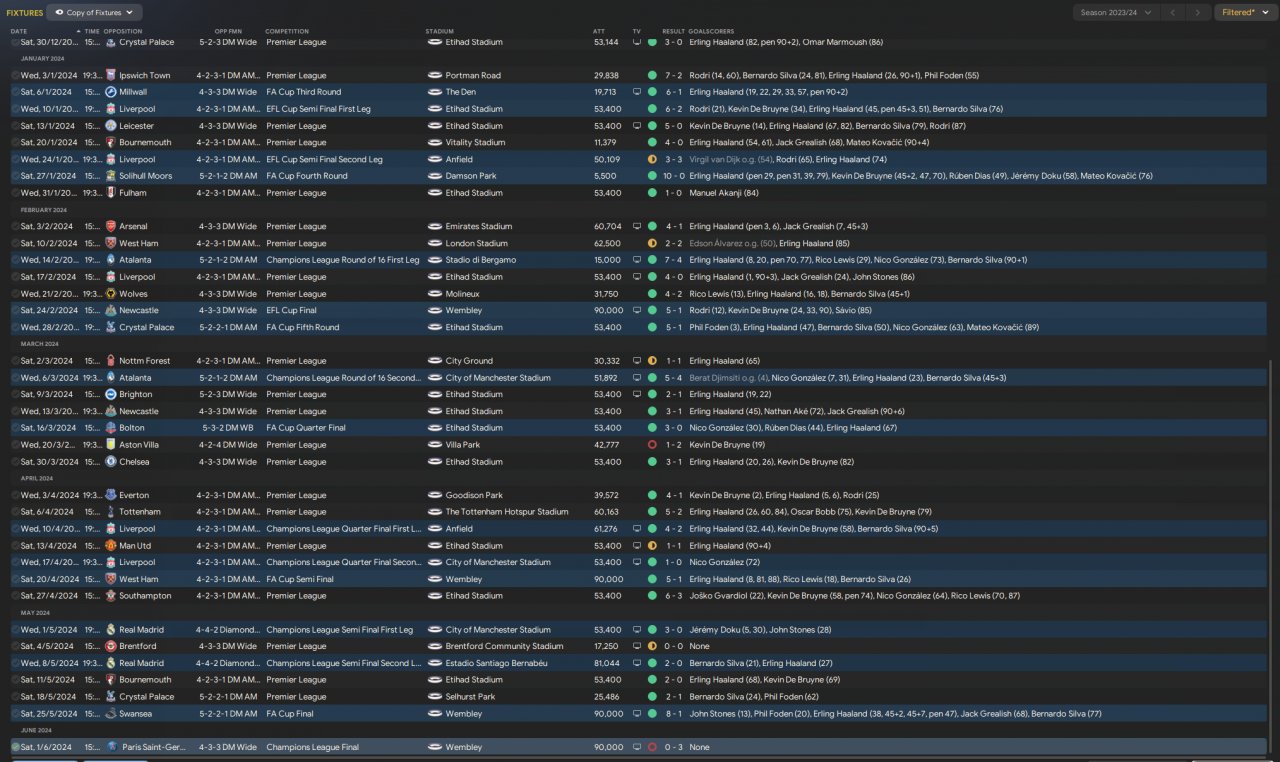Sort by the Date column header
The width and height of the screenshot is (1280, 762).
[x=19, y=31]
